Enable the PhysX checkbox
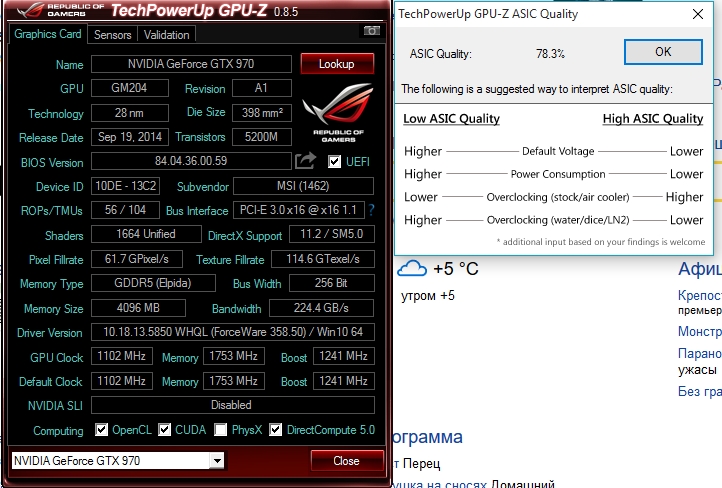 [x=221, y=430]
